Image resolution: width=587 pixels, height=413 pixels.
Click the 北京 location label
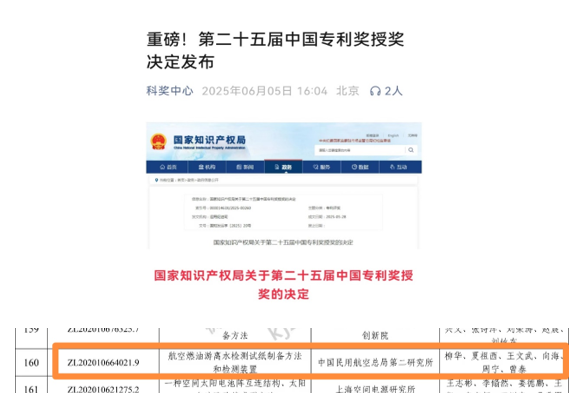pos(347,91)
